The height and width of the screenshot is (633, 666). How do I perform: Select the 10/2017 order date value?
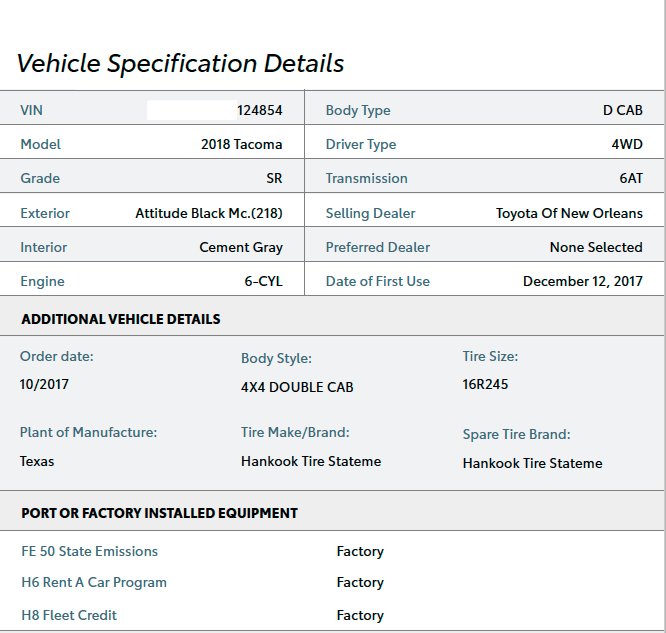coord(44,384)
